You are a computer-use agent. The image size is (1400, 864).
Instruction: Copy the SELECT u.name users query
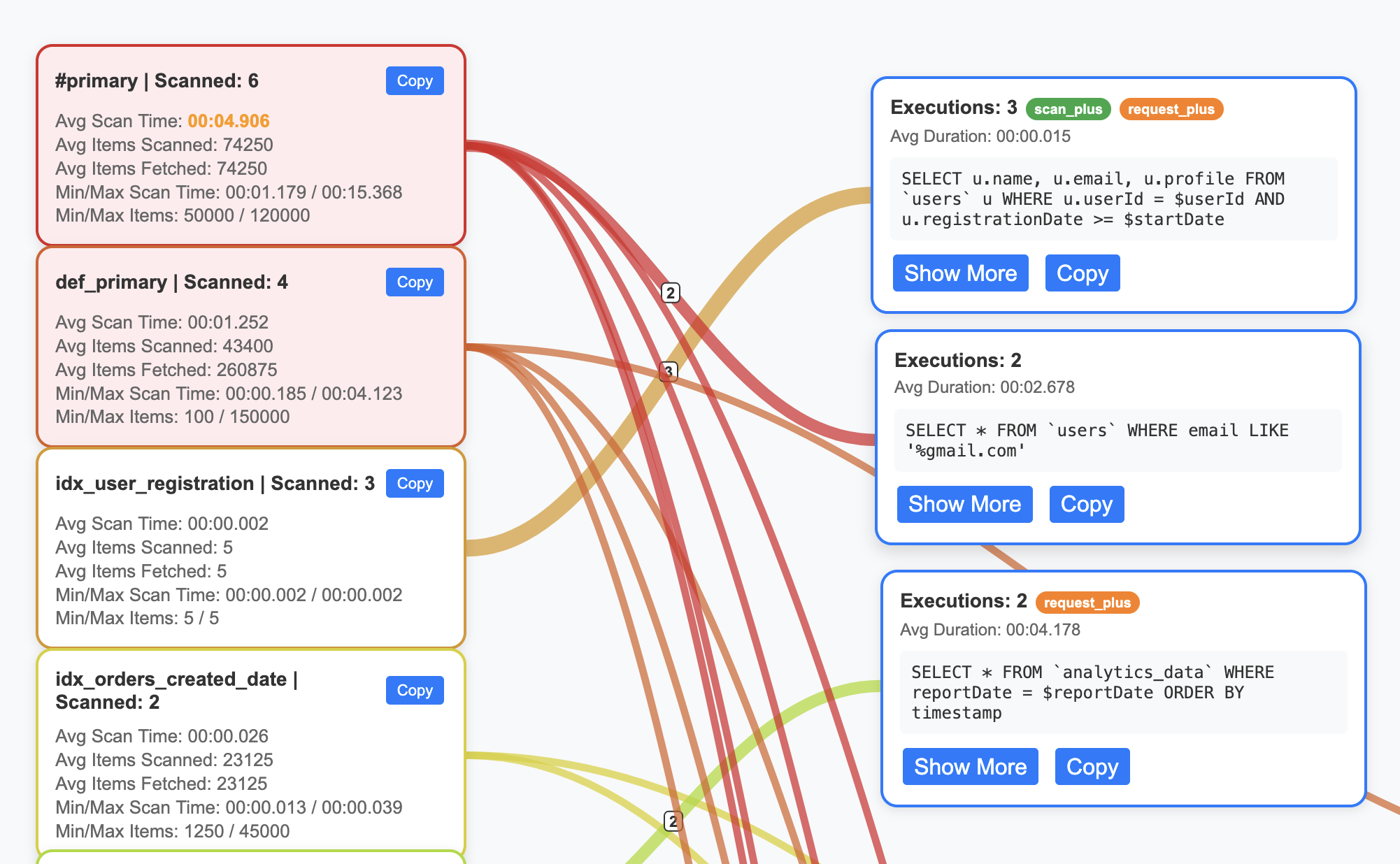tap(1082, 273)
